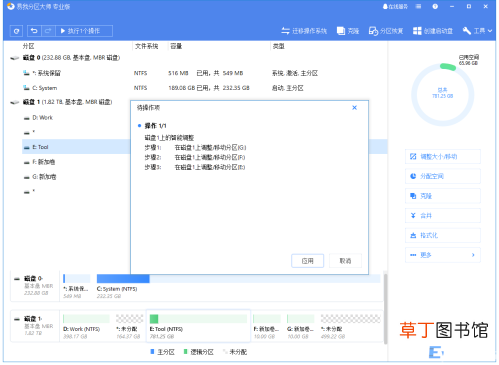
Task: Click the refresh icon in the toolbar
Action: pos(16,31)
